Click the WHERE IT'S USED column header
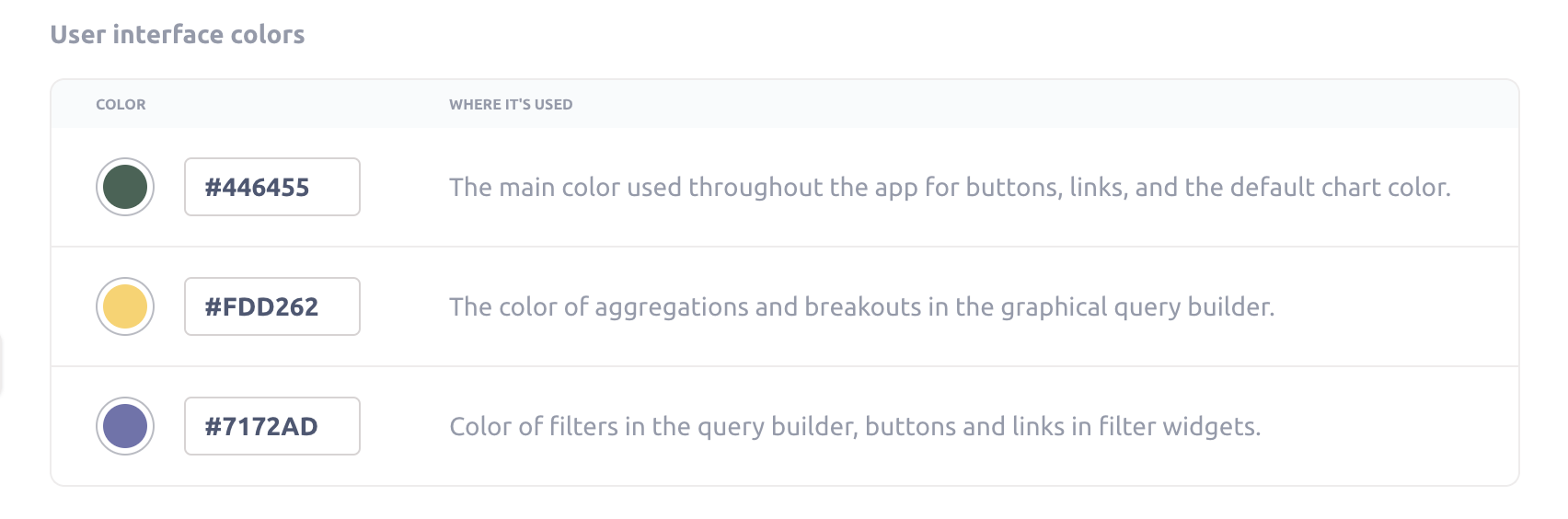The image size is (1568, 519). click(x=511, y=105)
